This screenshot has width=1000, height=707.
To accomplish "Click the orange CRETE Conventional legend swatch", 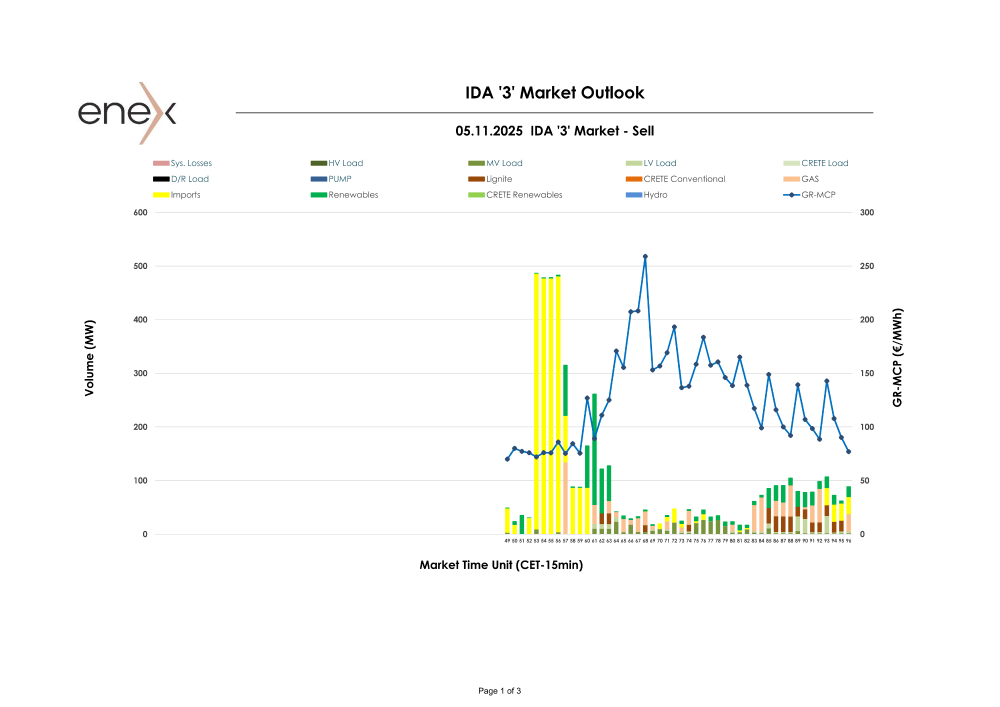I will pyautogui.click(x=634, y=179).
